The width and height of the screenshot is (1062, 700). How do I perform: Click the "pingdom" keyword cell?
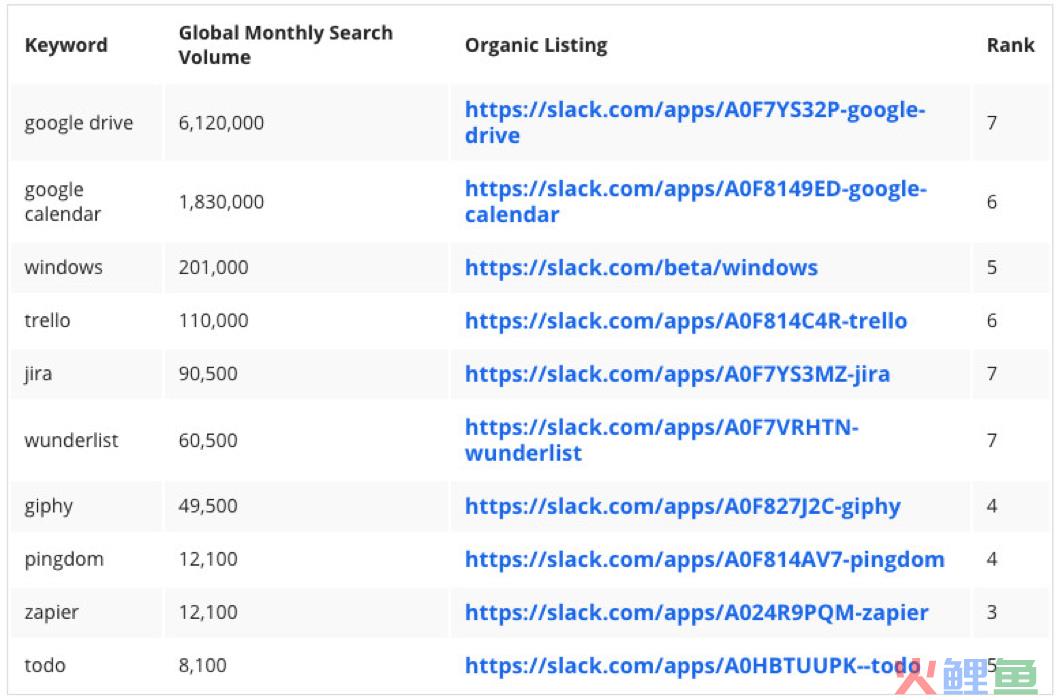pyautogui.click(x=64, y=559)
